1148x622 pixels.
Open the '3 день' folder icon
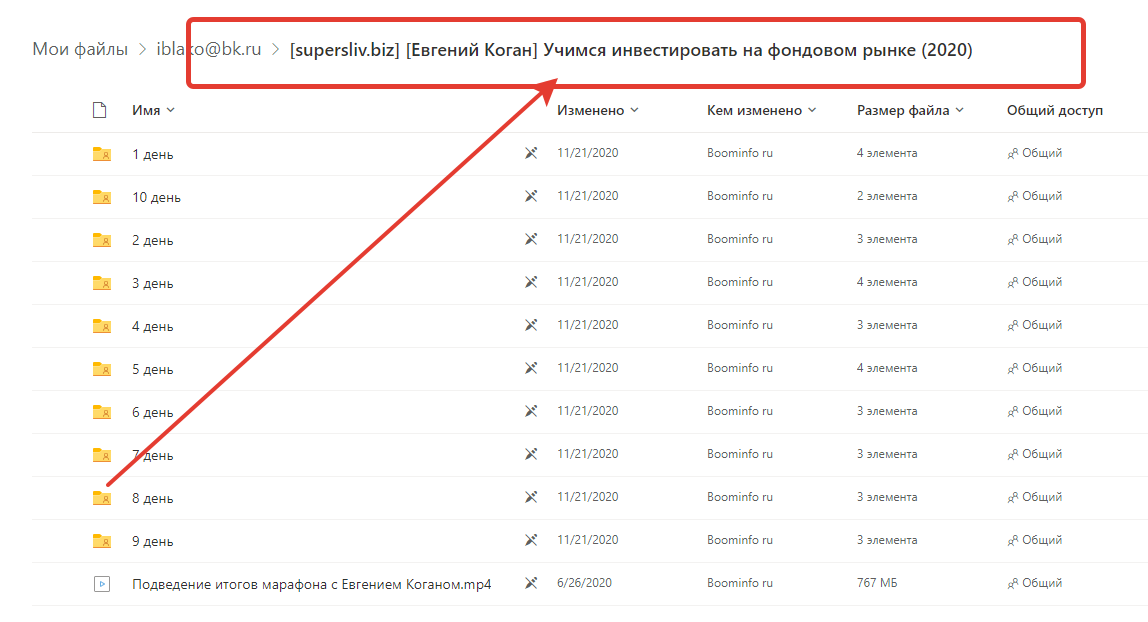(x=102, y=283)
